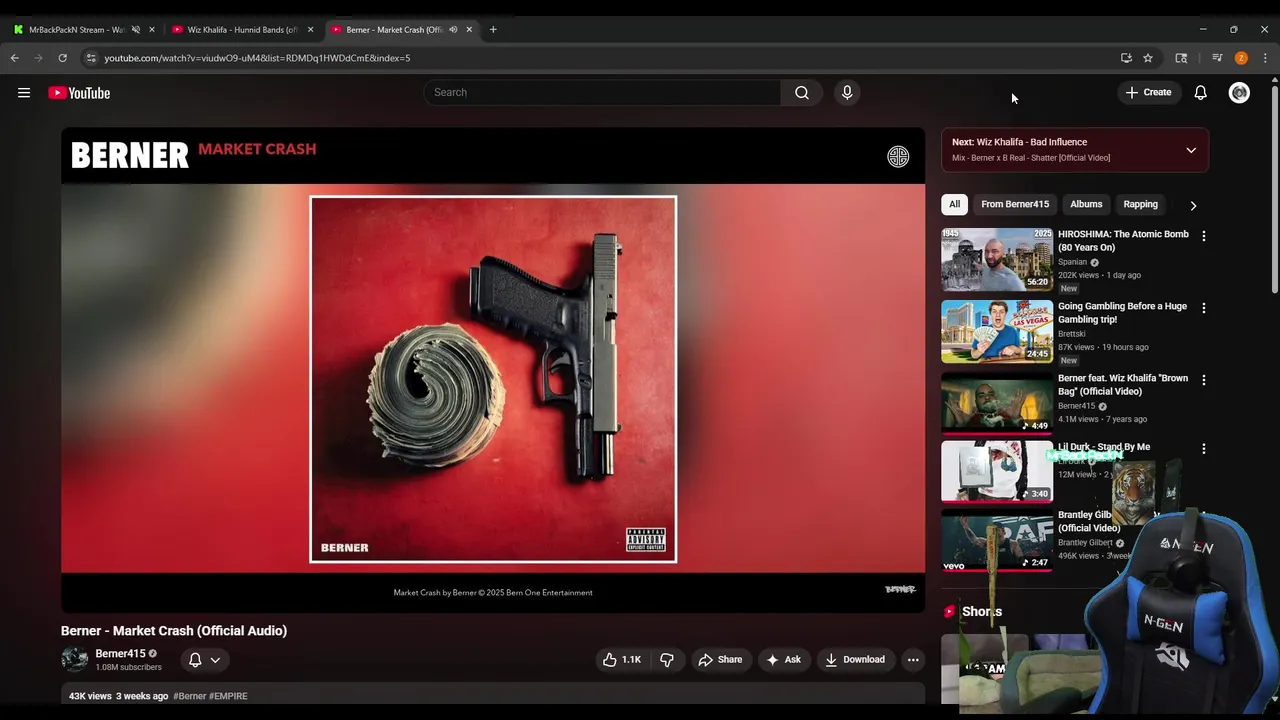Click the Market Crash video player
1280x720 pixels.
[x=493, y=370]
